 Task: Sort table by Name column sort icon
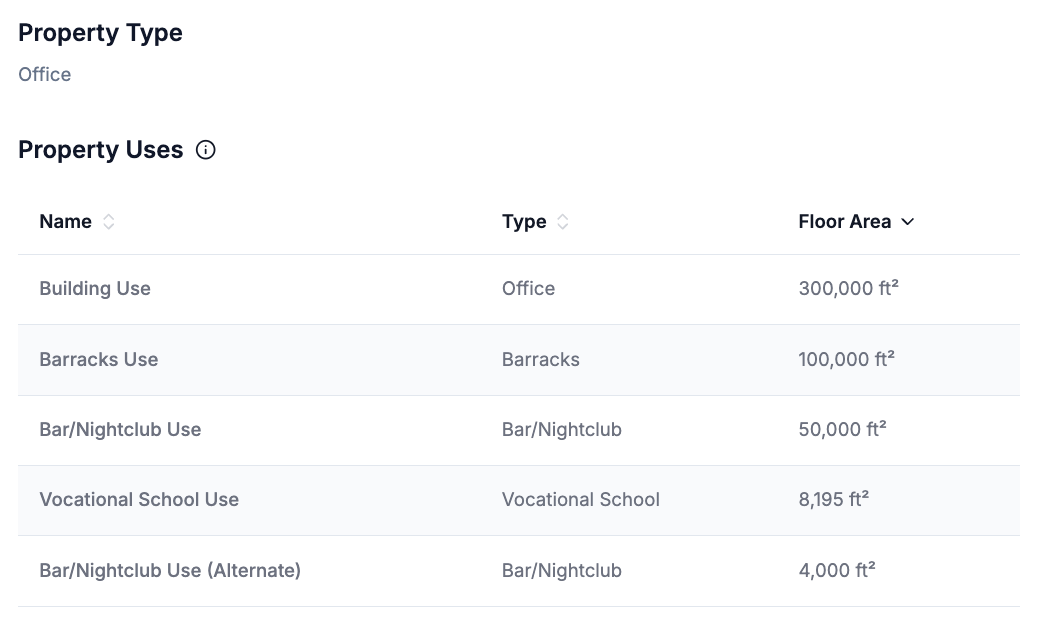coord(109,222)
